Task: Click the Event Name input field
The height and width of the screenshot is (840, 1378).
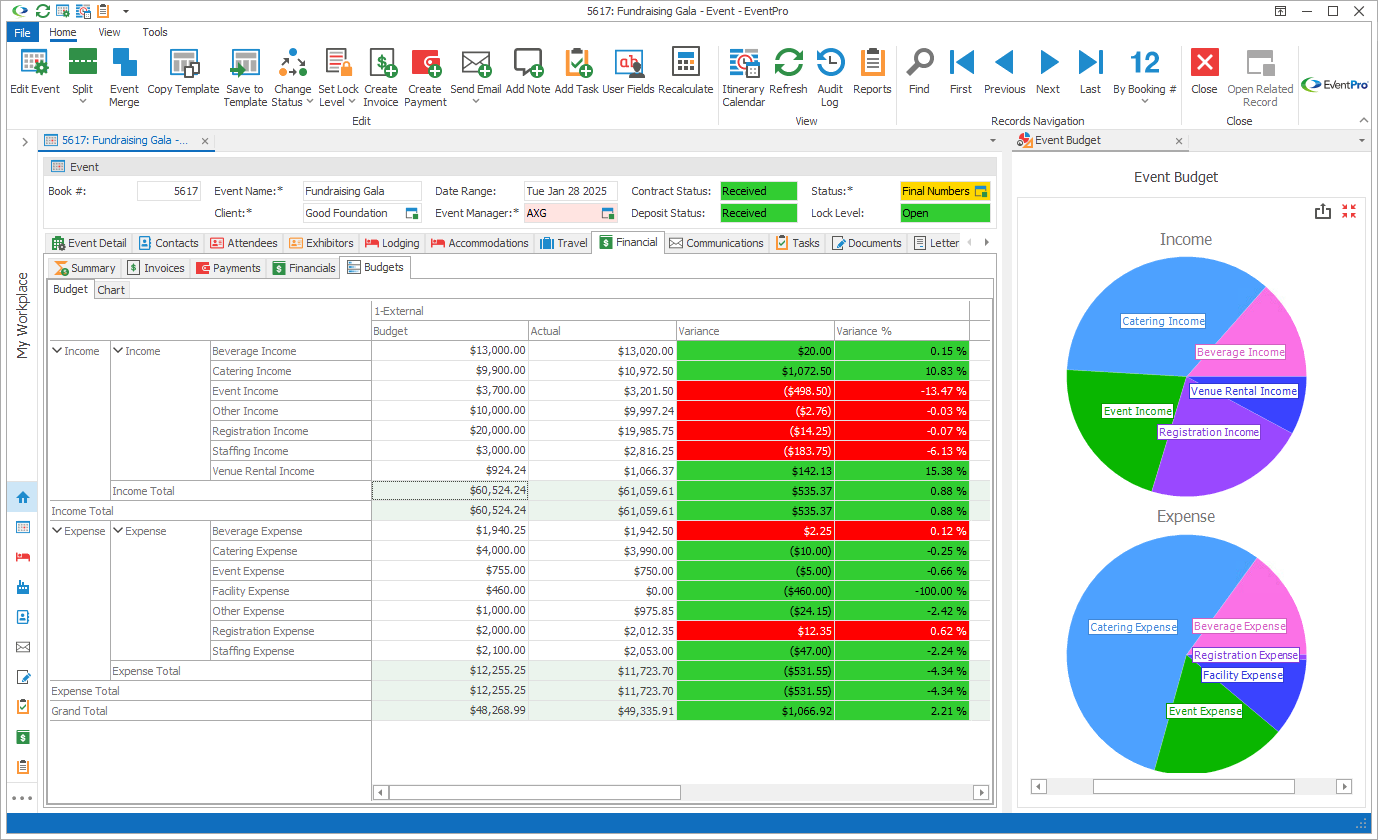Action: (362, 191)
